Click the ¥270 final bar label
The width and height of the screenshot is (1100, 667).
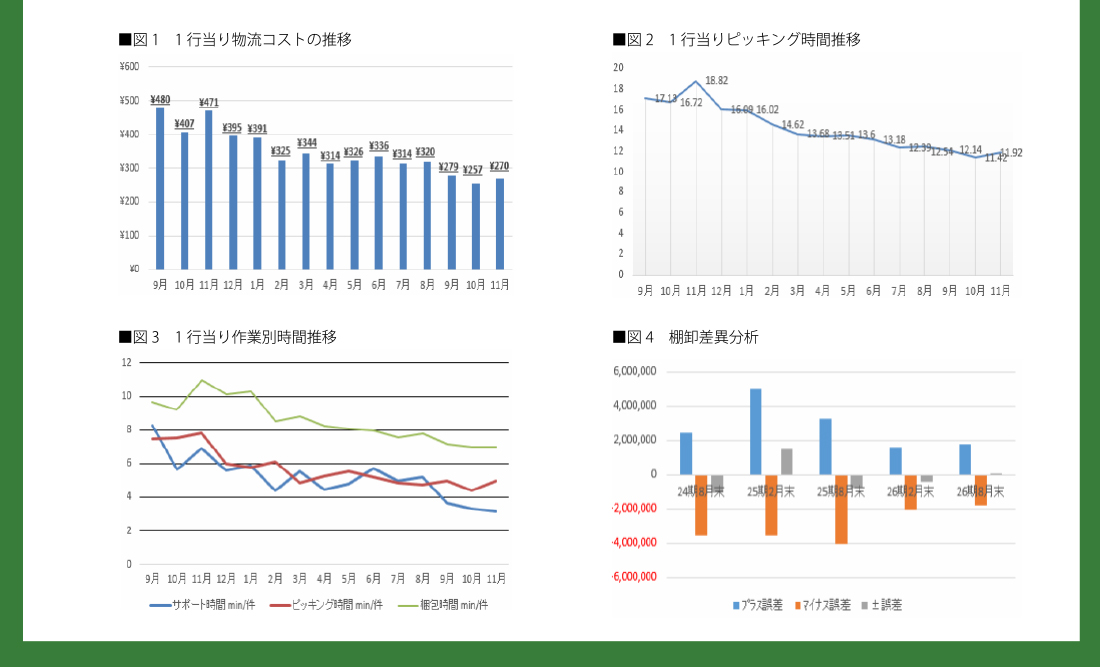click(x=499, y=166)
